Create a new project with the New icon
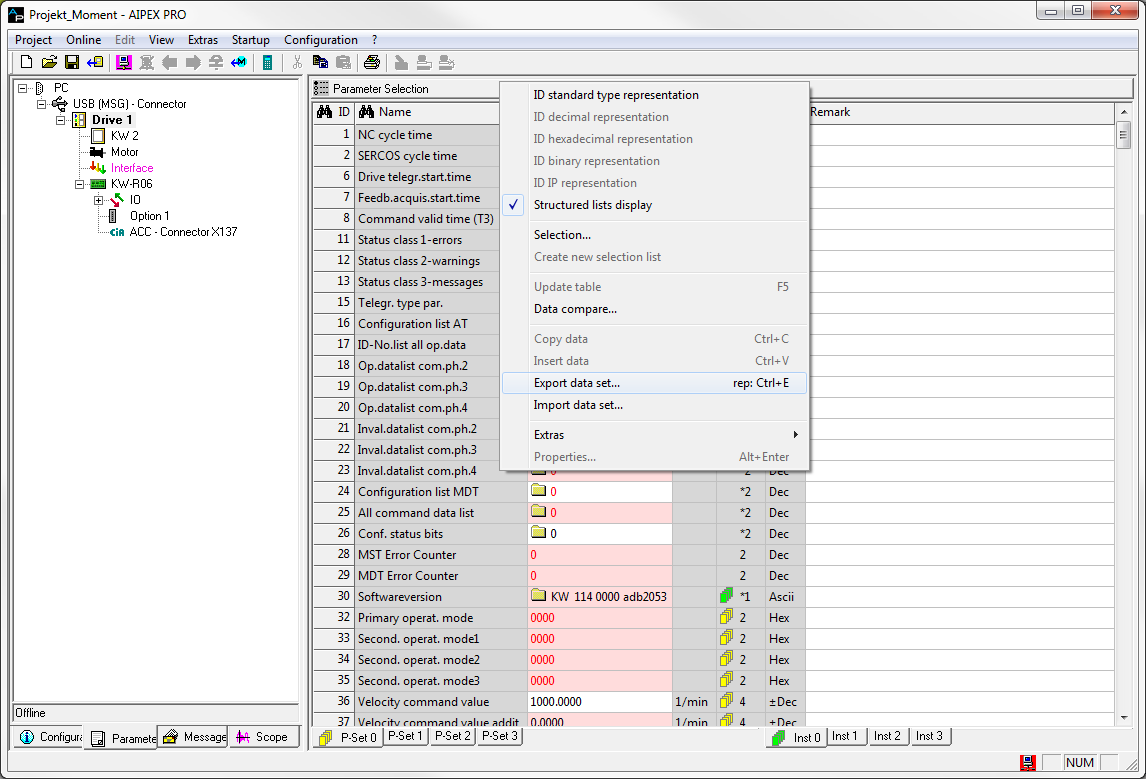 pos(25,62)
